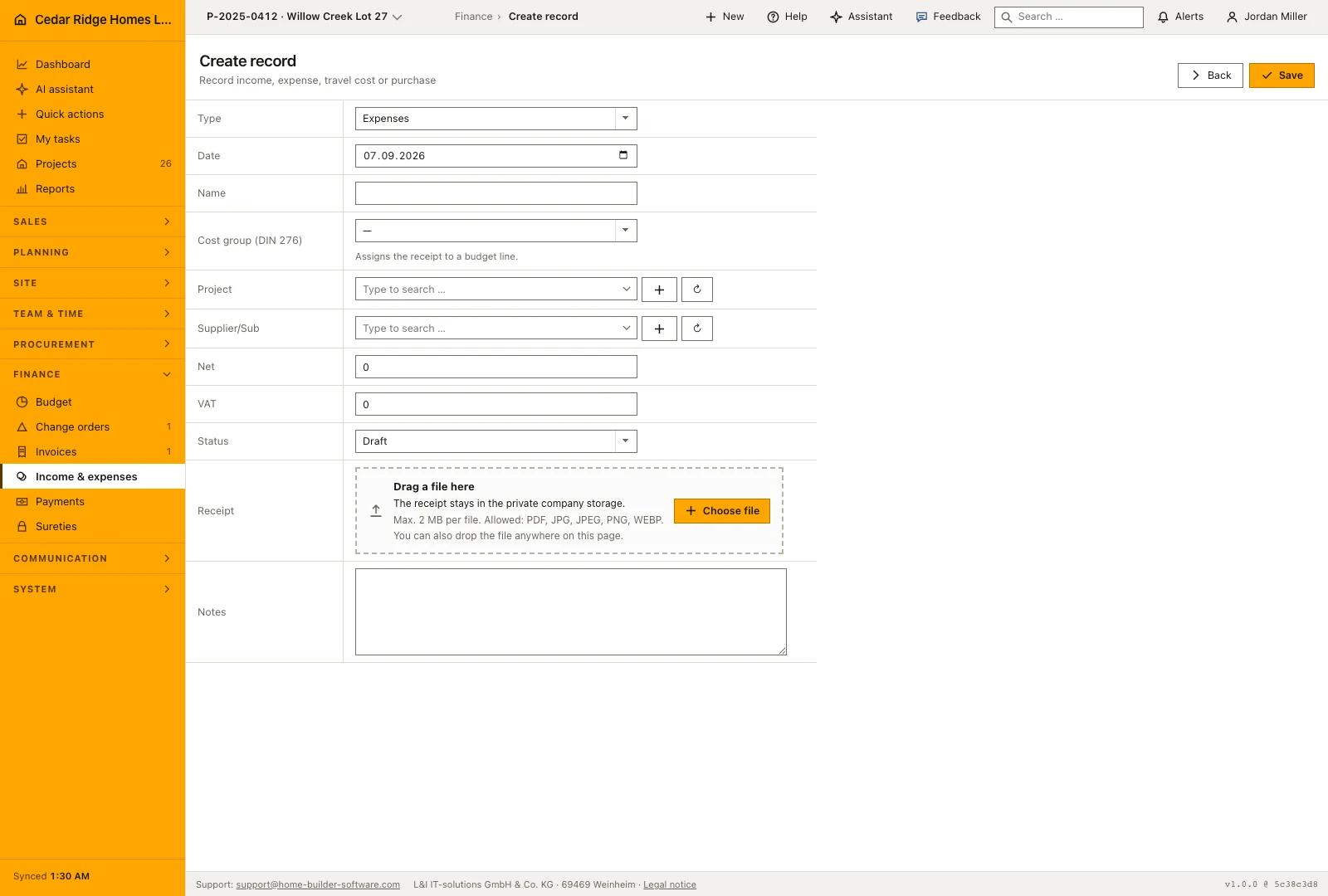Open Help in the top bar
The image size is (1328, 896).
[787, 17]
